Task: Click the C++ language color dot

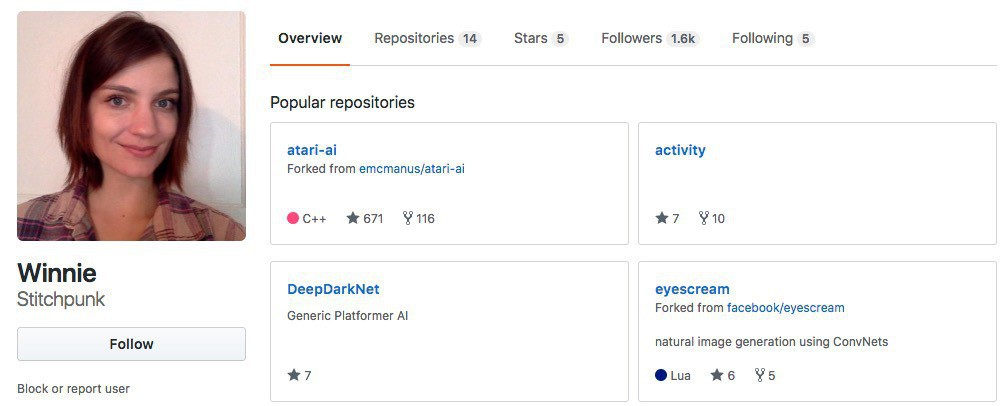Action: [293, 218]
